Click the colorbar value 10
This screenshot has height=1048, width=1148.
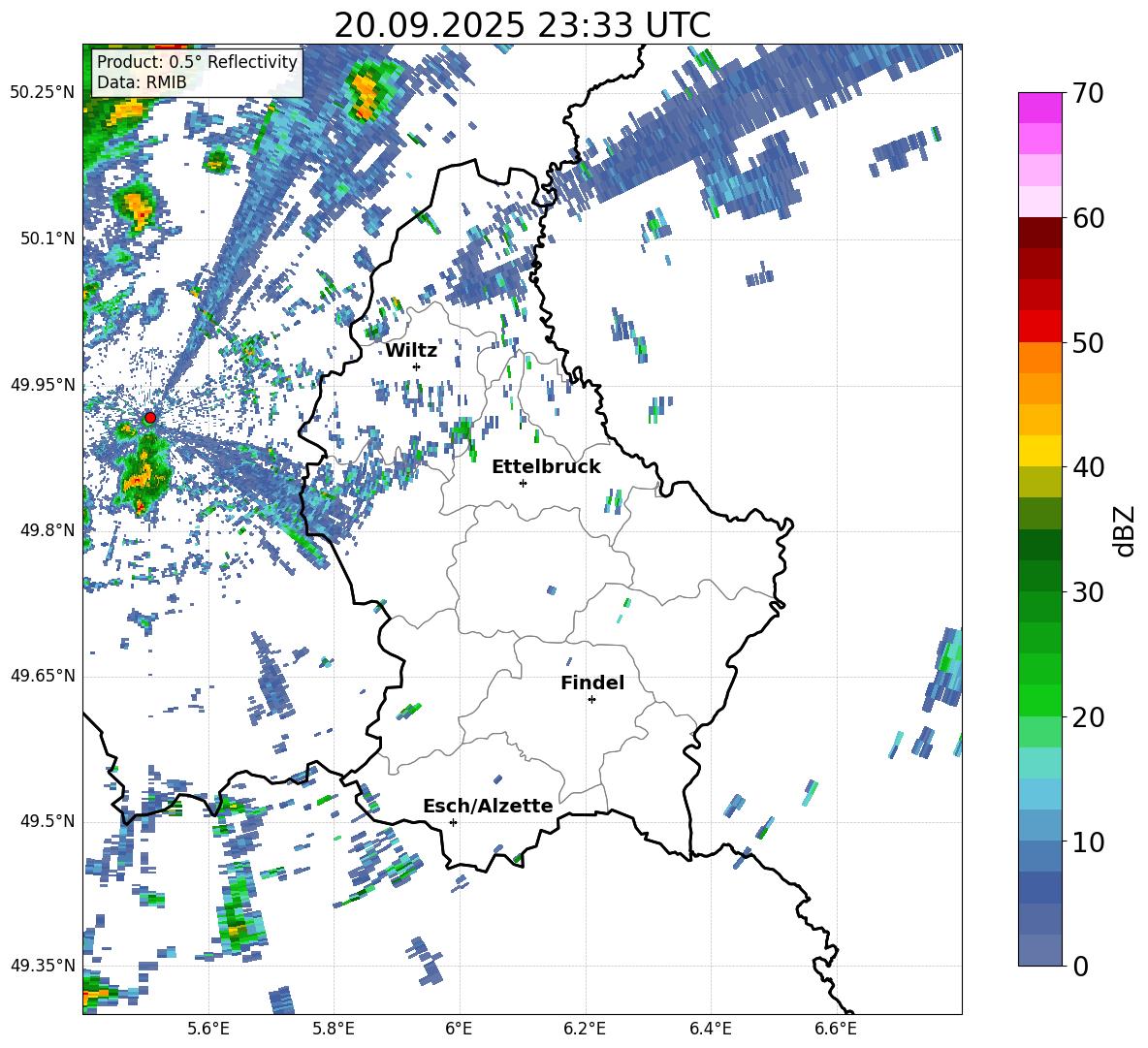point(1088,842)
